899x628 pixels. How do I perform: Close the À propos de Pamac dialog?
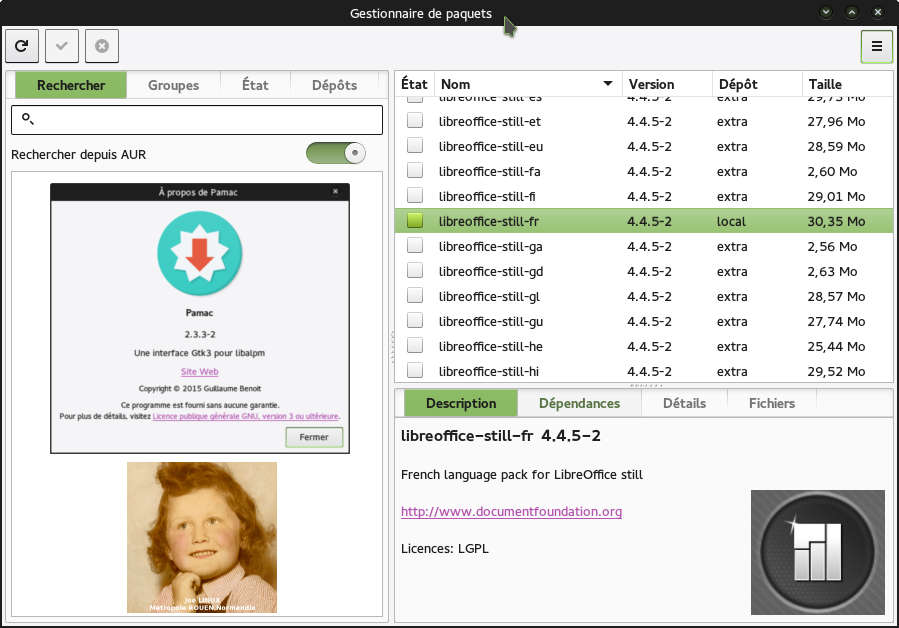(x=335, y=191)
